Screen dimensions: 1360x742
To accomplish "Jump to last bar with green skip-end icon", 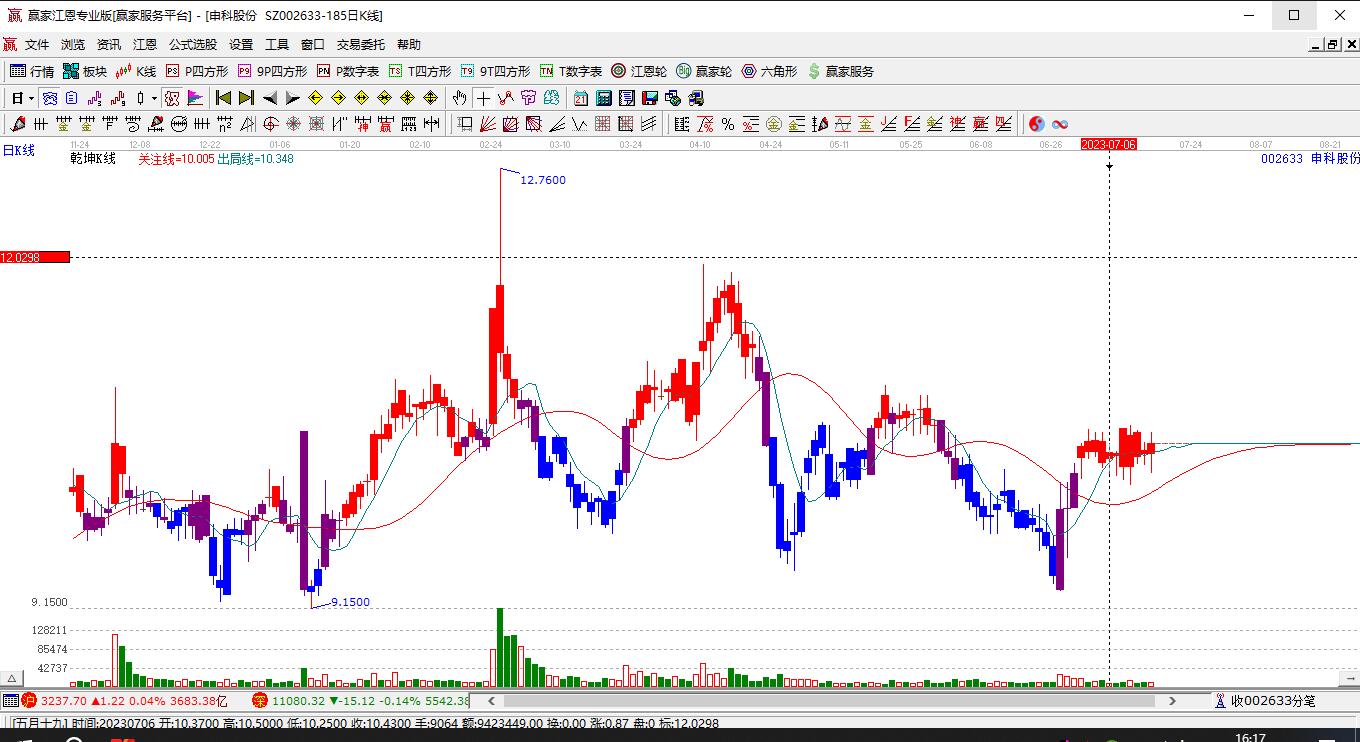I will pos(246,98).
